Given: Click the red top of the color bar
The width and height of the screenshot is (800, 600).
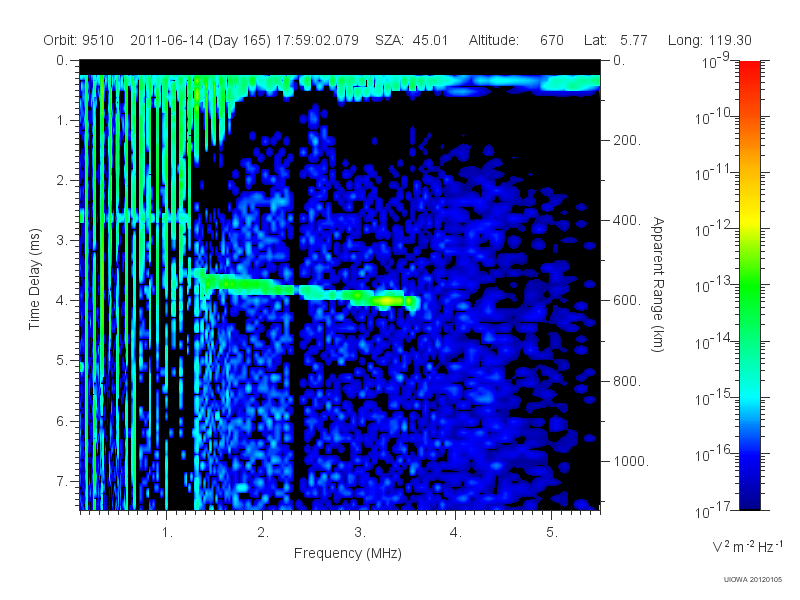Looking at the screenshot, I should click(750, 69).
